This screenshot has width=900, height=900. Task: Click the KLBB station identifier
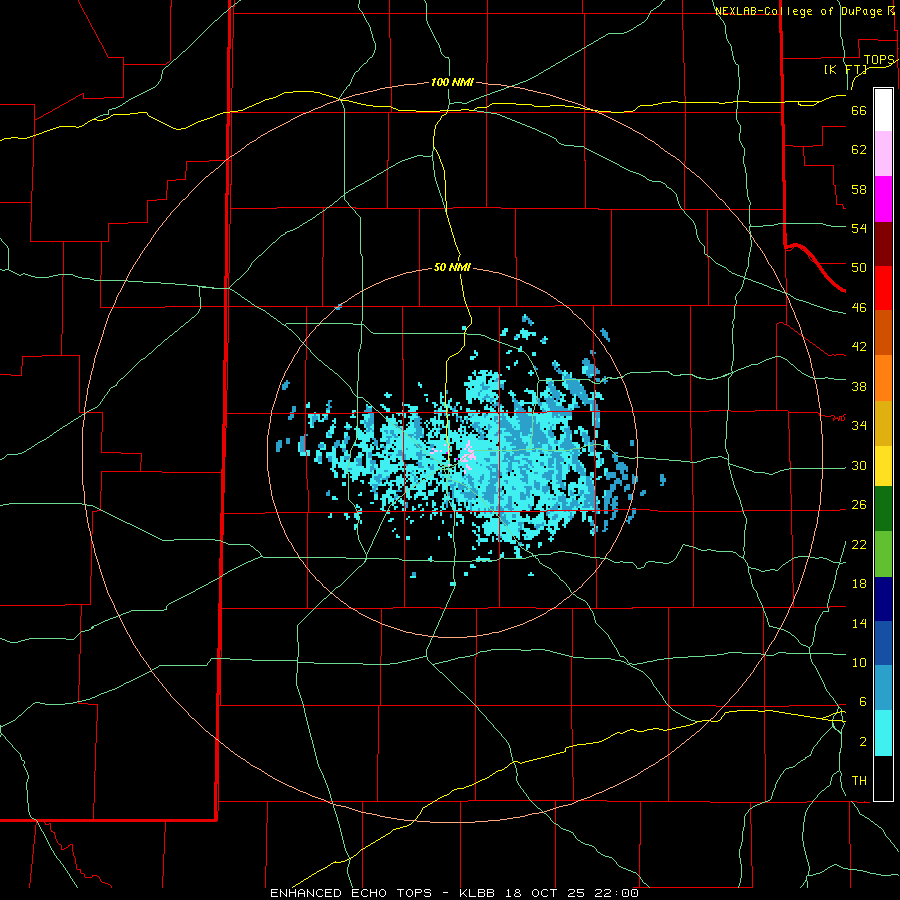(x=477, y=893)
